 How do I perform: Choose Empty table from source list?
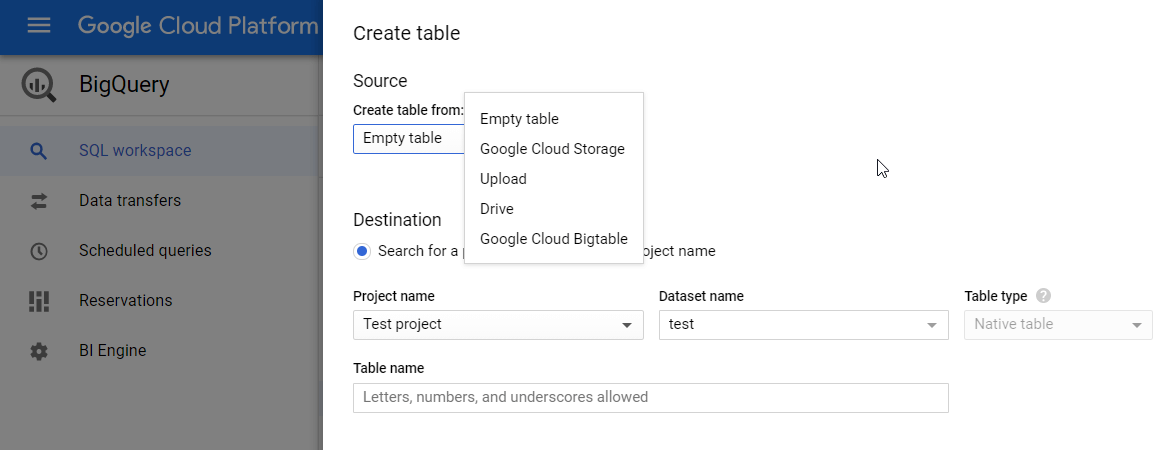553,119
